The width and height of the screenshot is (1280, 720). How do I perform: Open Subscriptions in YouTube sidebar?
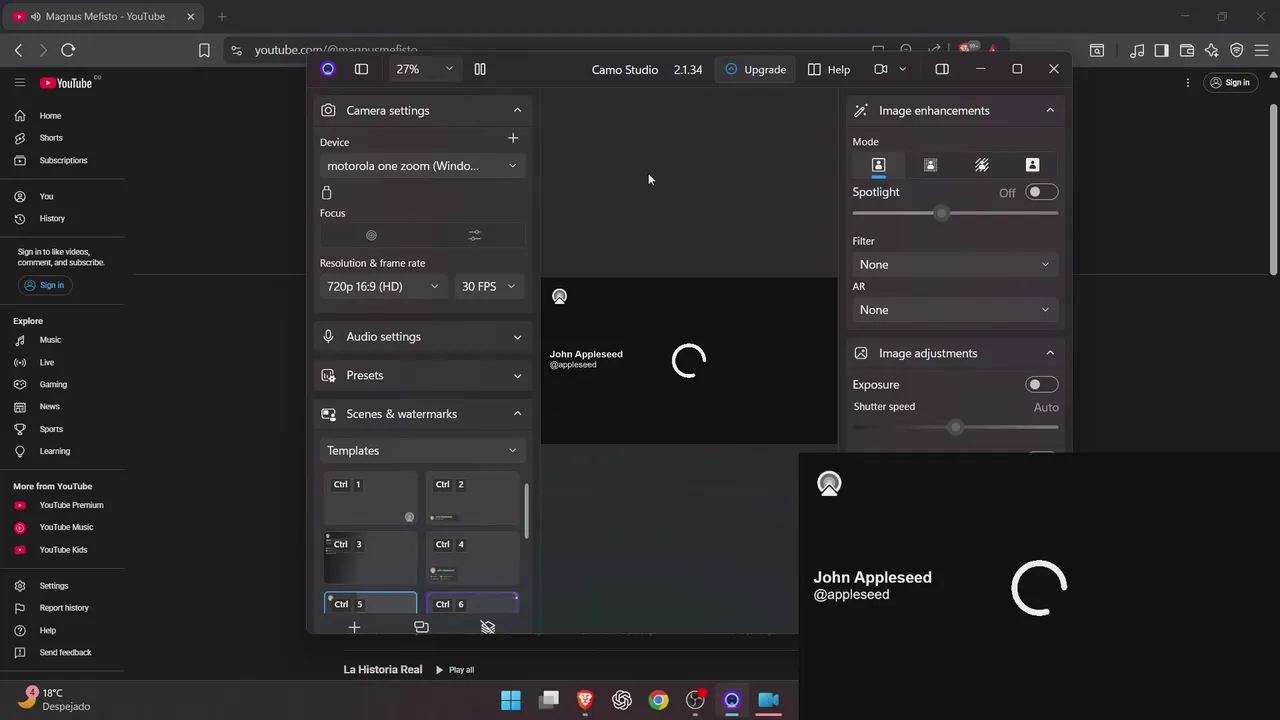pos(62,160)
